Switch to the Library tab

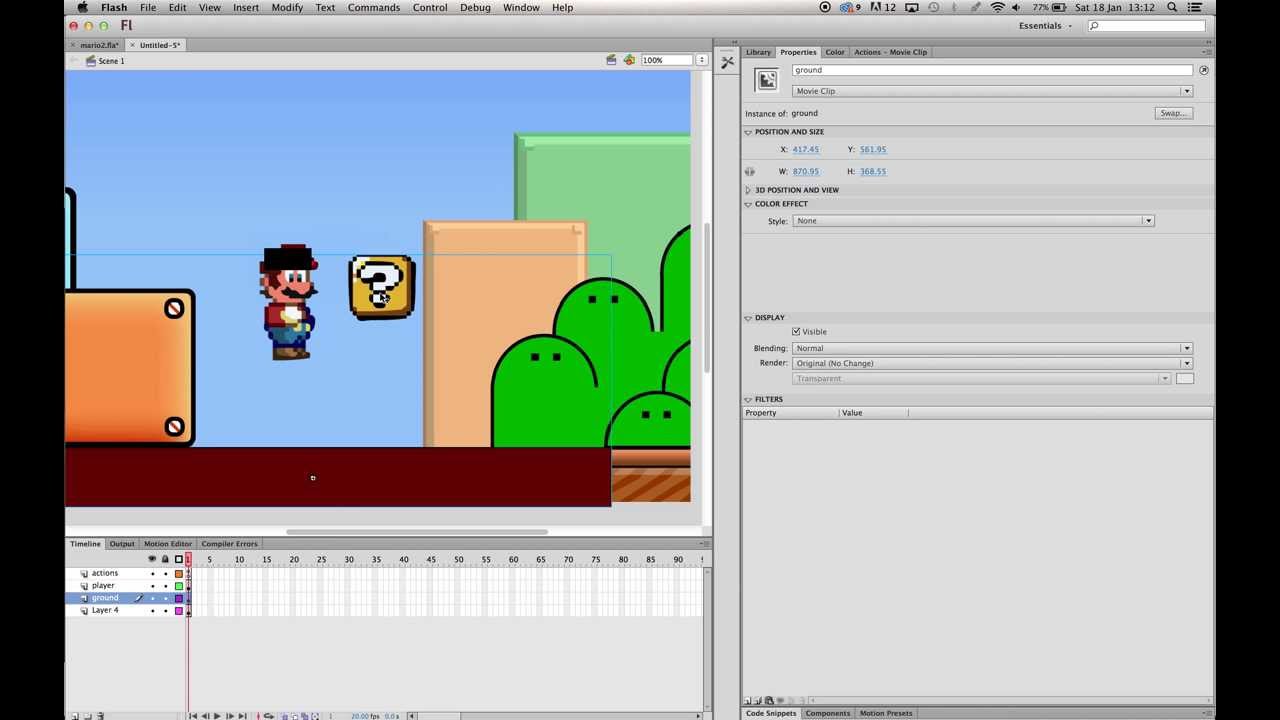click(758, 52)
